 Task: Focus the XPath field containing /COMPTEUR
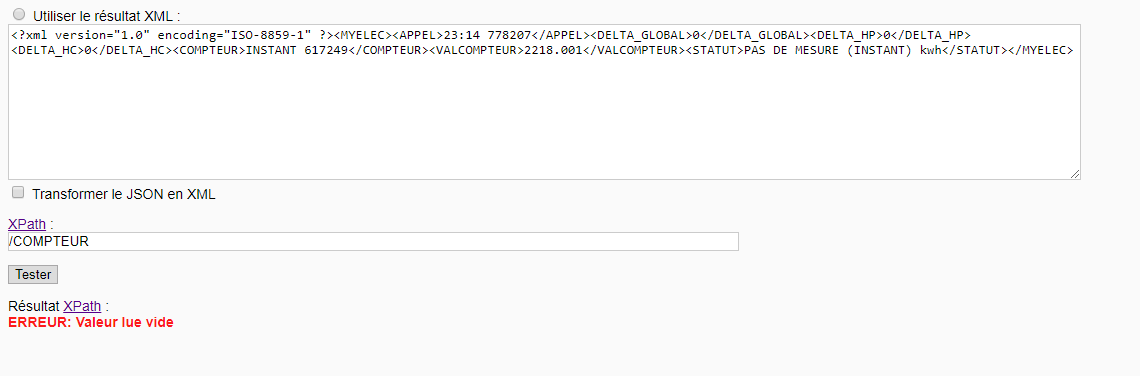[x=373, y=241]
